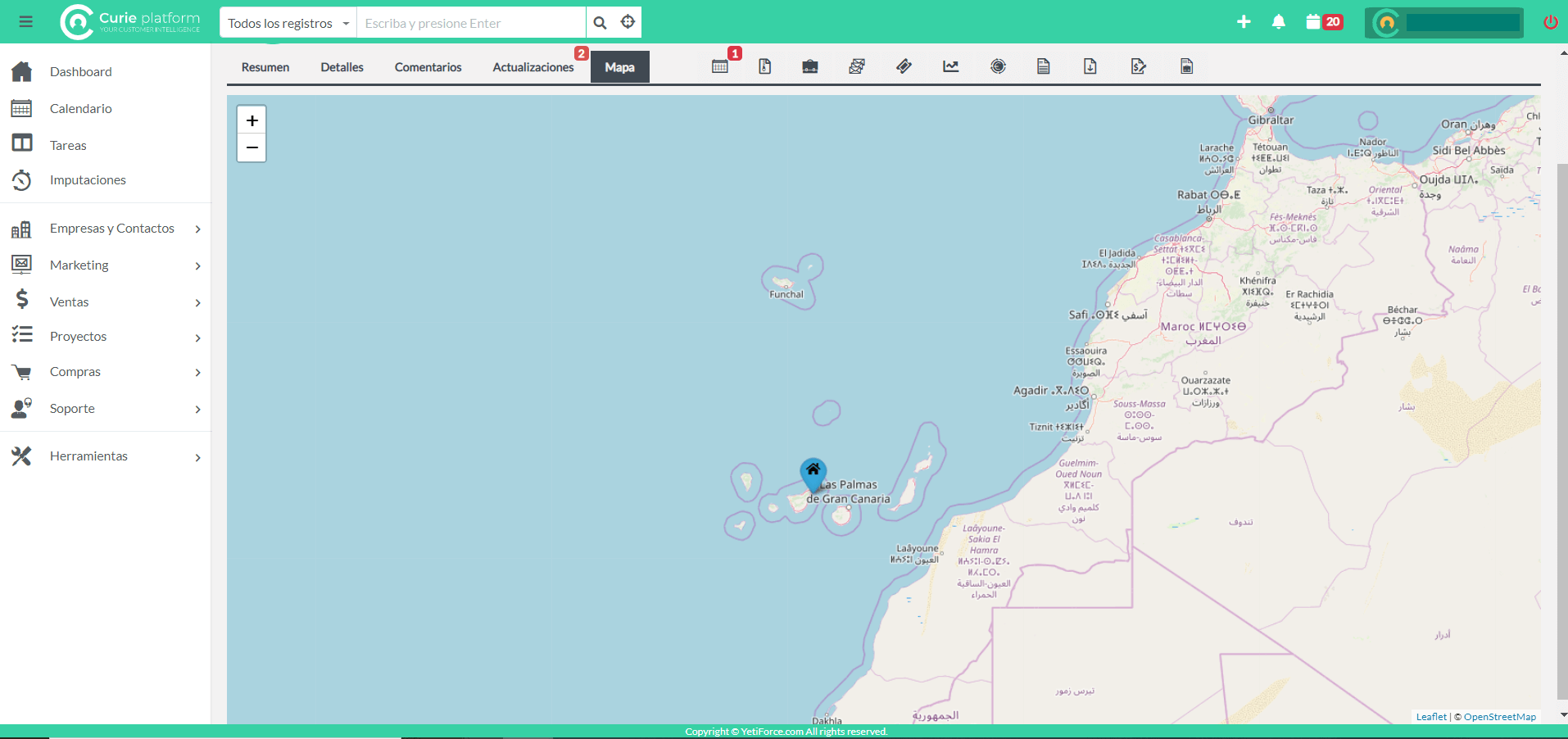Image resolution: width=1568 pixels, height=739 pixels.
Task: Click the ticket icon in record toolbar
Action: pyautogui.click(x=904, y=67)
